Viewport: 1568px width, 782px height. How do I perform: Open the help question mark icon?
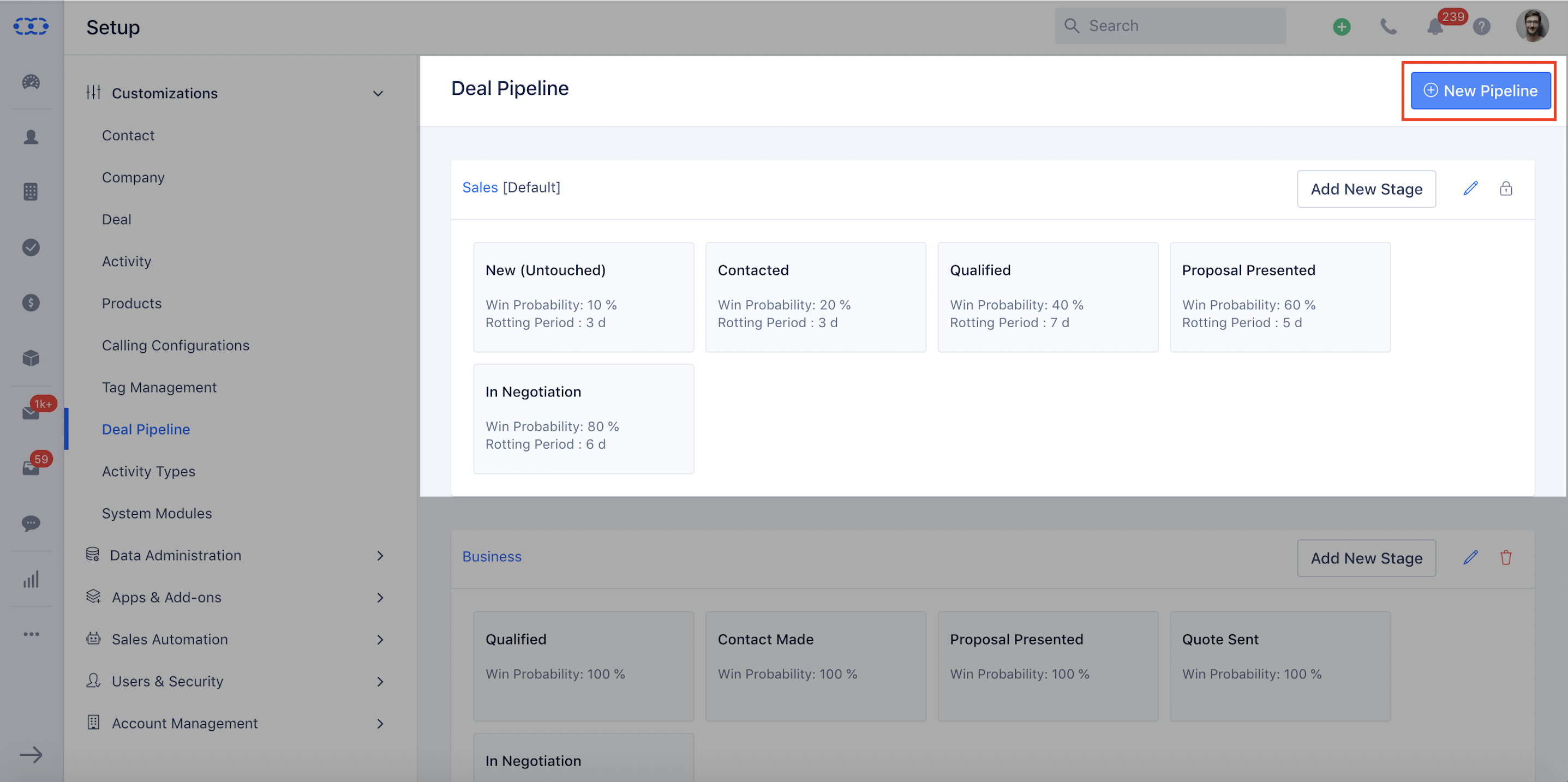click(1482, 26)
